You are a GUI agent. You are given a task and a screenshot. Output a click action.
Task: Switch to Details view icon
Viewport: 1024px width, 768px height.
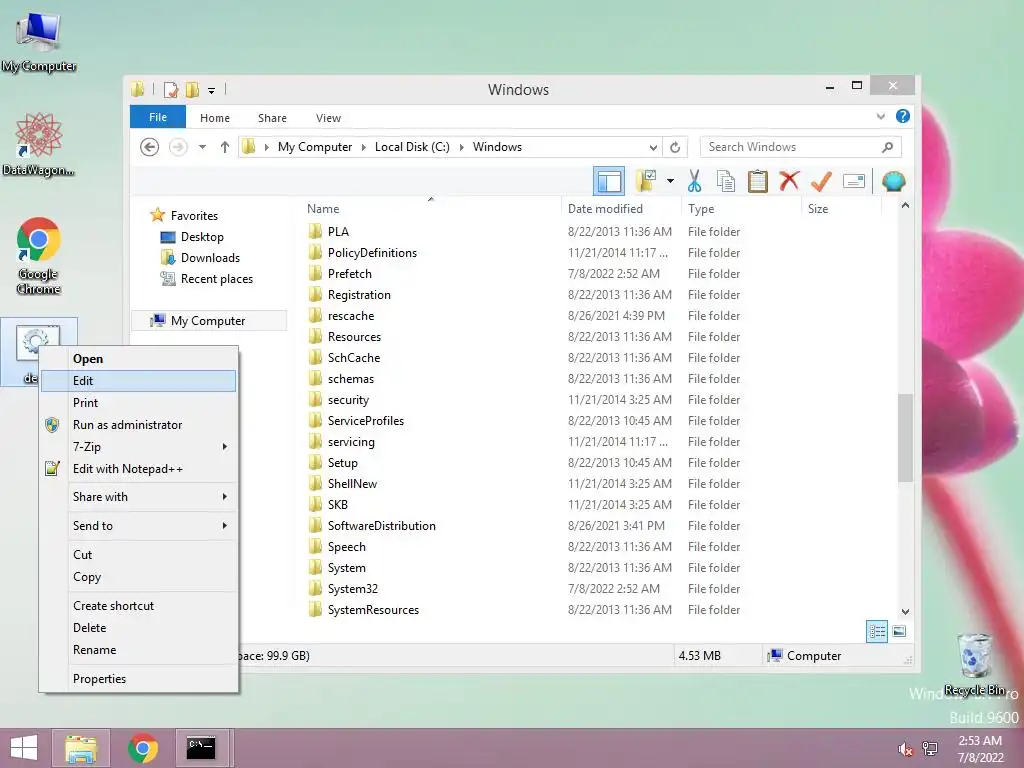click(876, 632)
